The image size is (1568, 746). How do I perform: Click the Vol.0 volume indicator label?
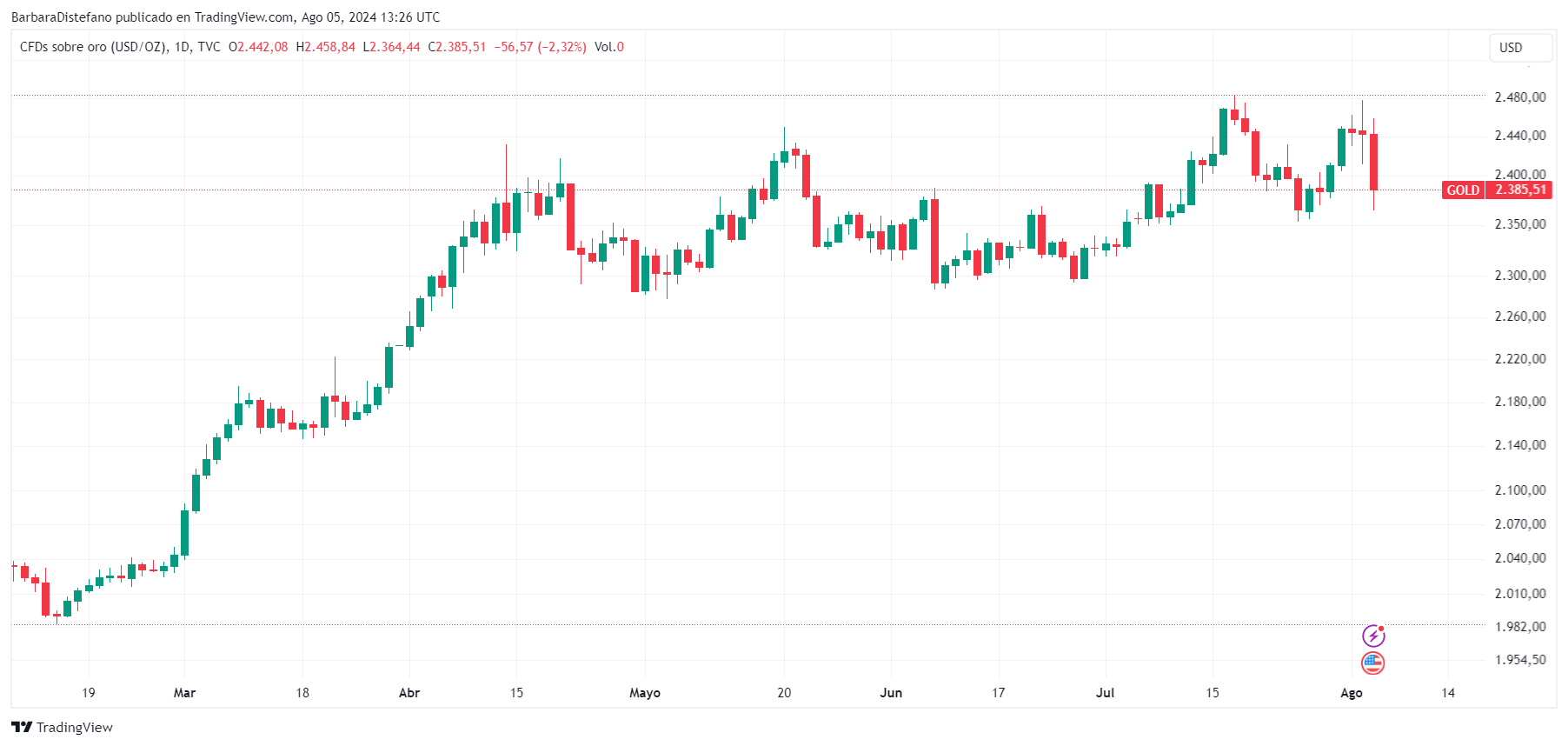point(609,47)
